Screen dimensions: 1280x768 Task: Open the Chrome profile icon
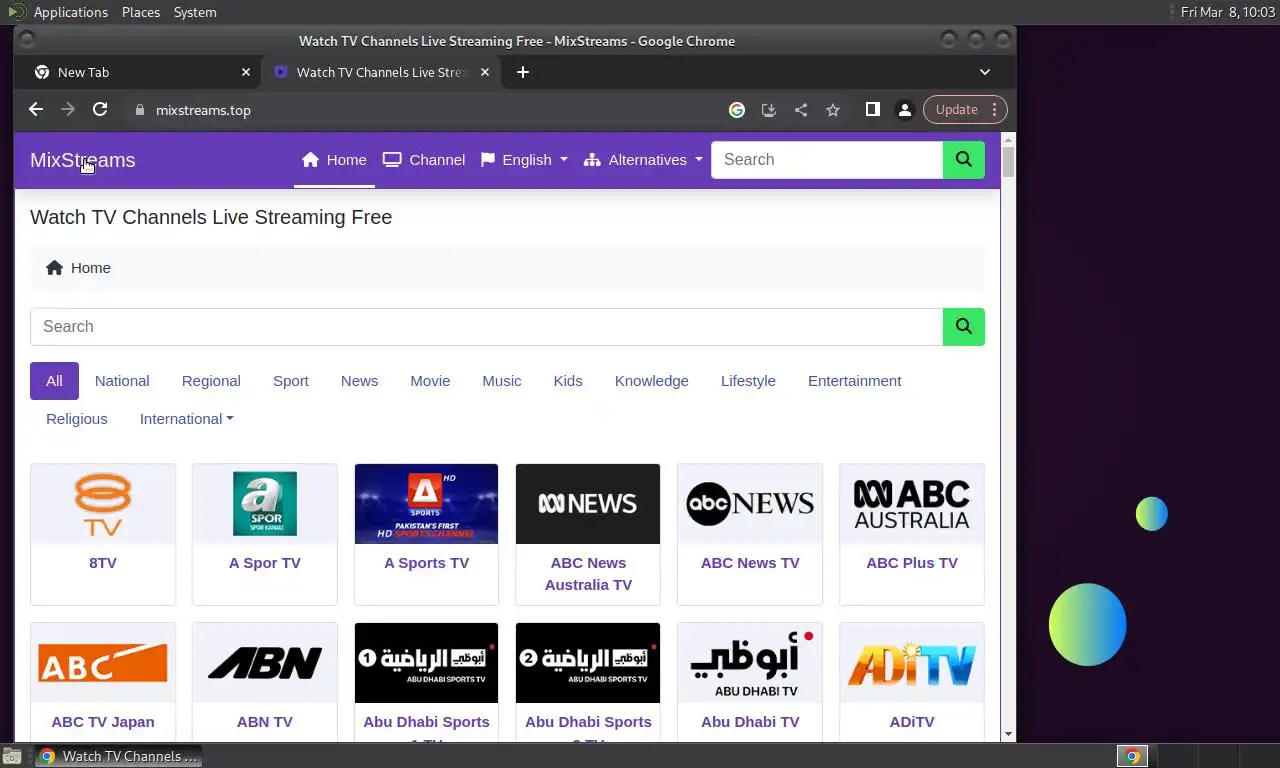coord(905,110)
